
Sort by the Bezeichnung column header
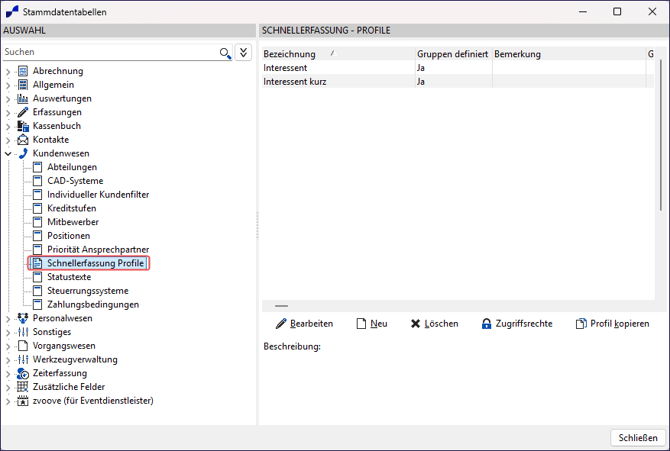(290, 54)
